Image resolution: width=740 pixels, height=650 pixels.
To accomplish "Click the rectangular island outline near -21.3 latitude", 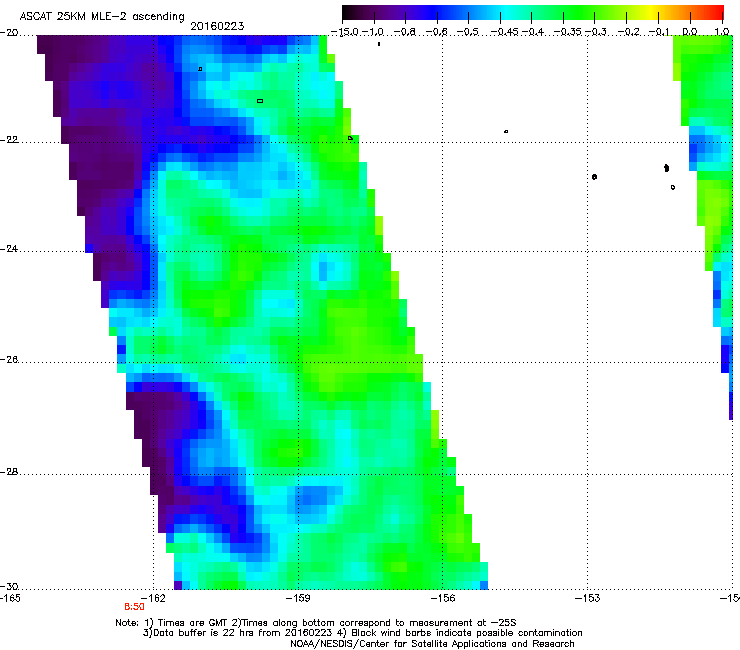I will click(260, 101).
